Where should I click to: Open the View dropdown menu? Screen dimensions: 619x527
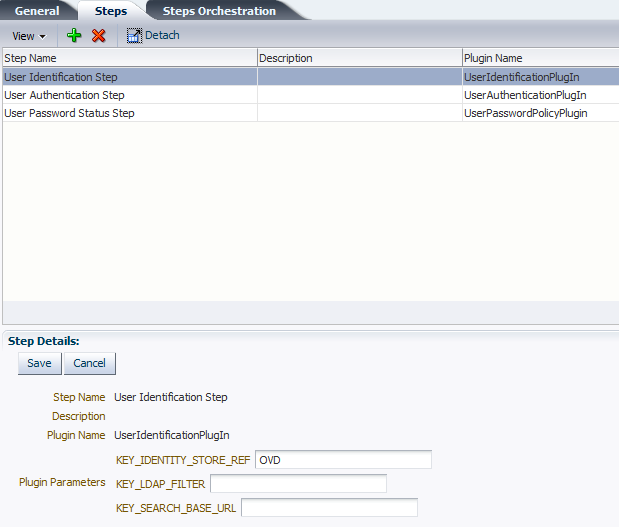click(x=29, y=36)
